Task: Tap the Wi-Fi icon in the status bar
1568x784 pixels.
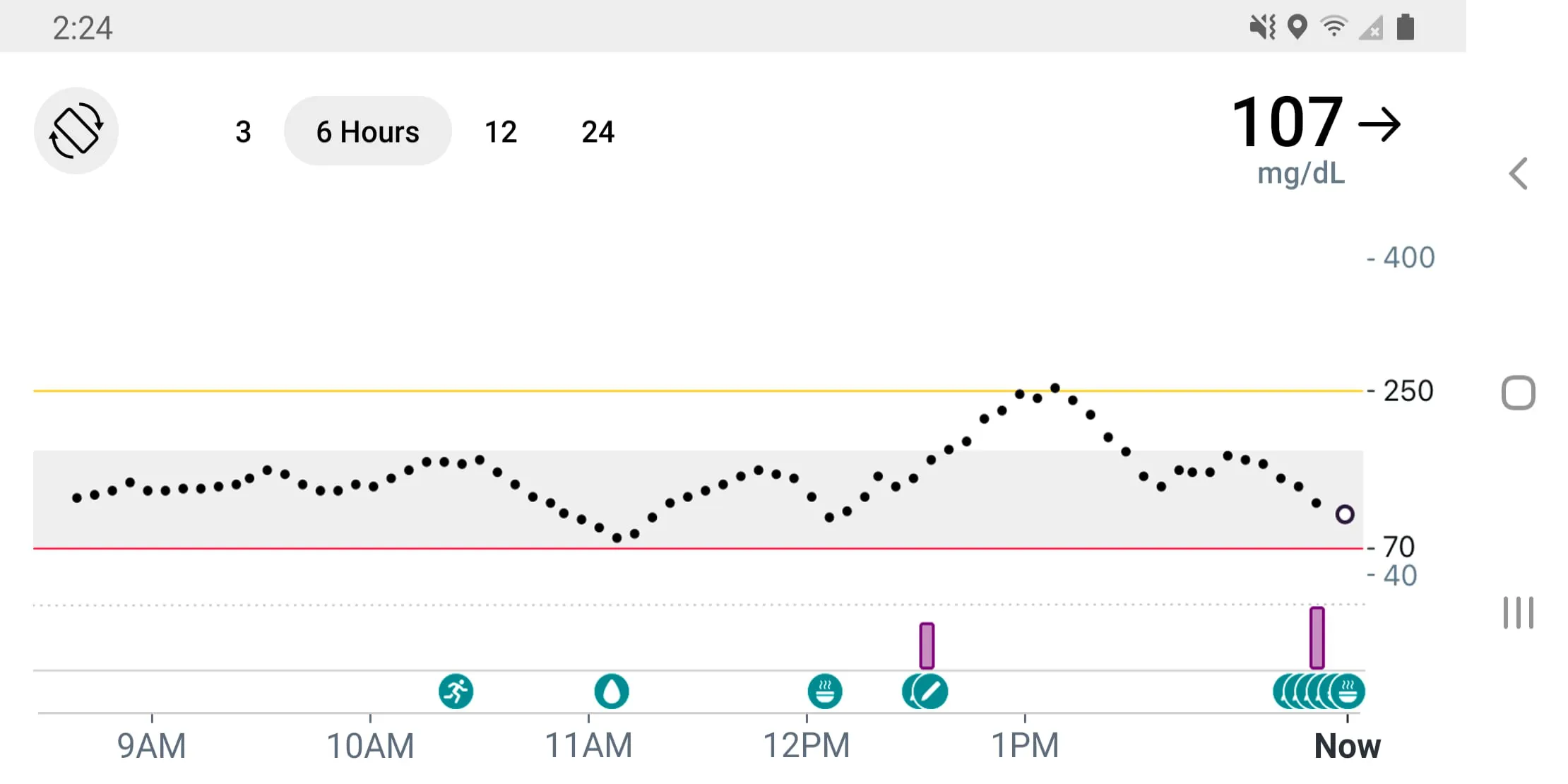Action: tap(1334, 26)
